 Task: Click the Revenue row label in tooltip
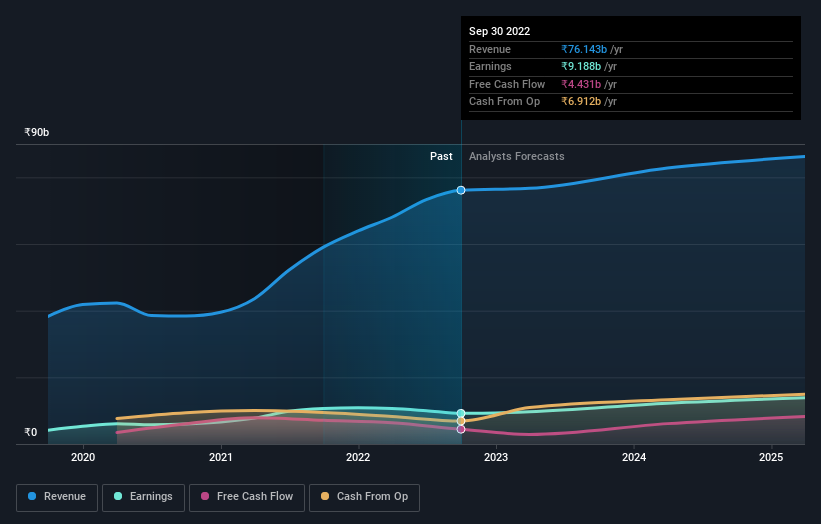pos(490,49)
